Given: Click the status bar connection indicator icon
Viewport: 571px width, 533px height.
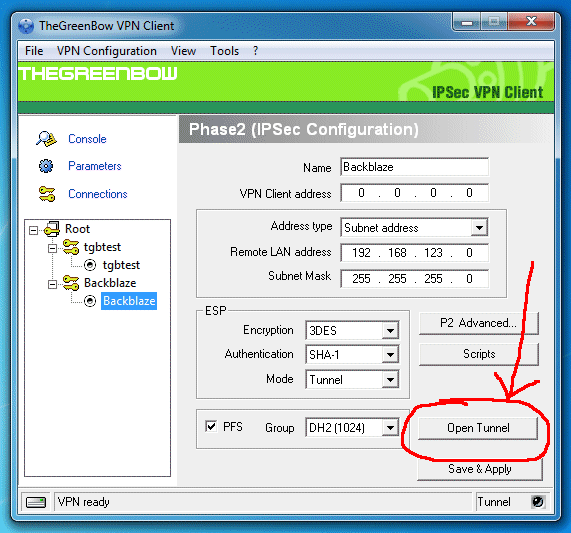Looking at the screenshot, I should [36, 502].
